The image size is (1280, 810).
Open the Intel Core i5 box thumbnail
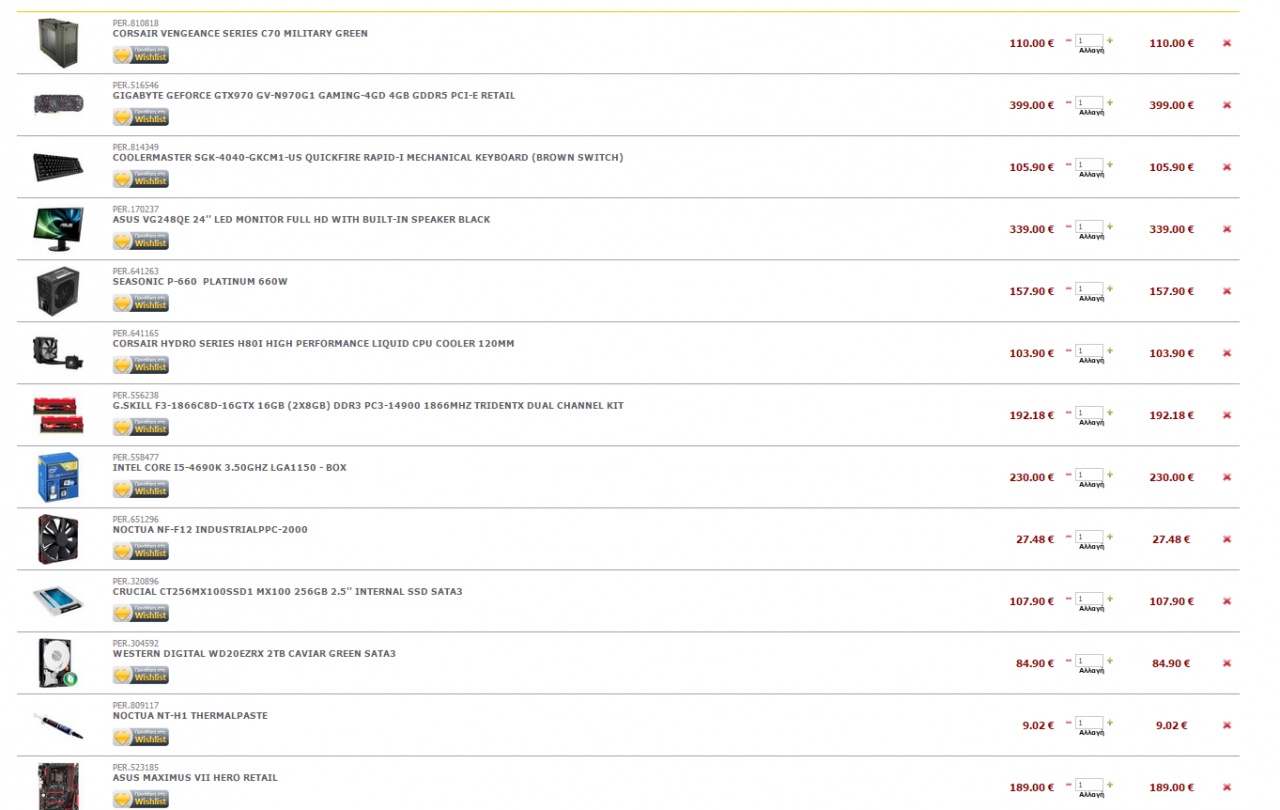coord(58,477)
